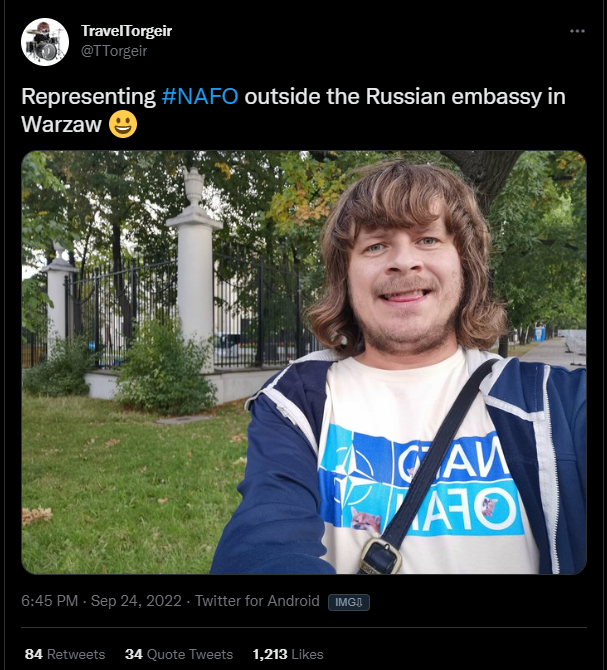Click the IMG download badge icon
The height and width of the screenshot is (670, 607).
coord(349,602)
